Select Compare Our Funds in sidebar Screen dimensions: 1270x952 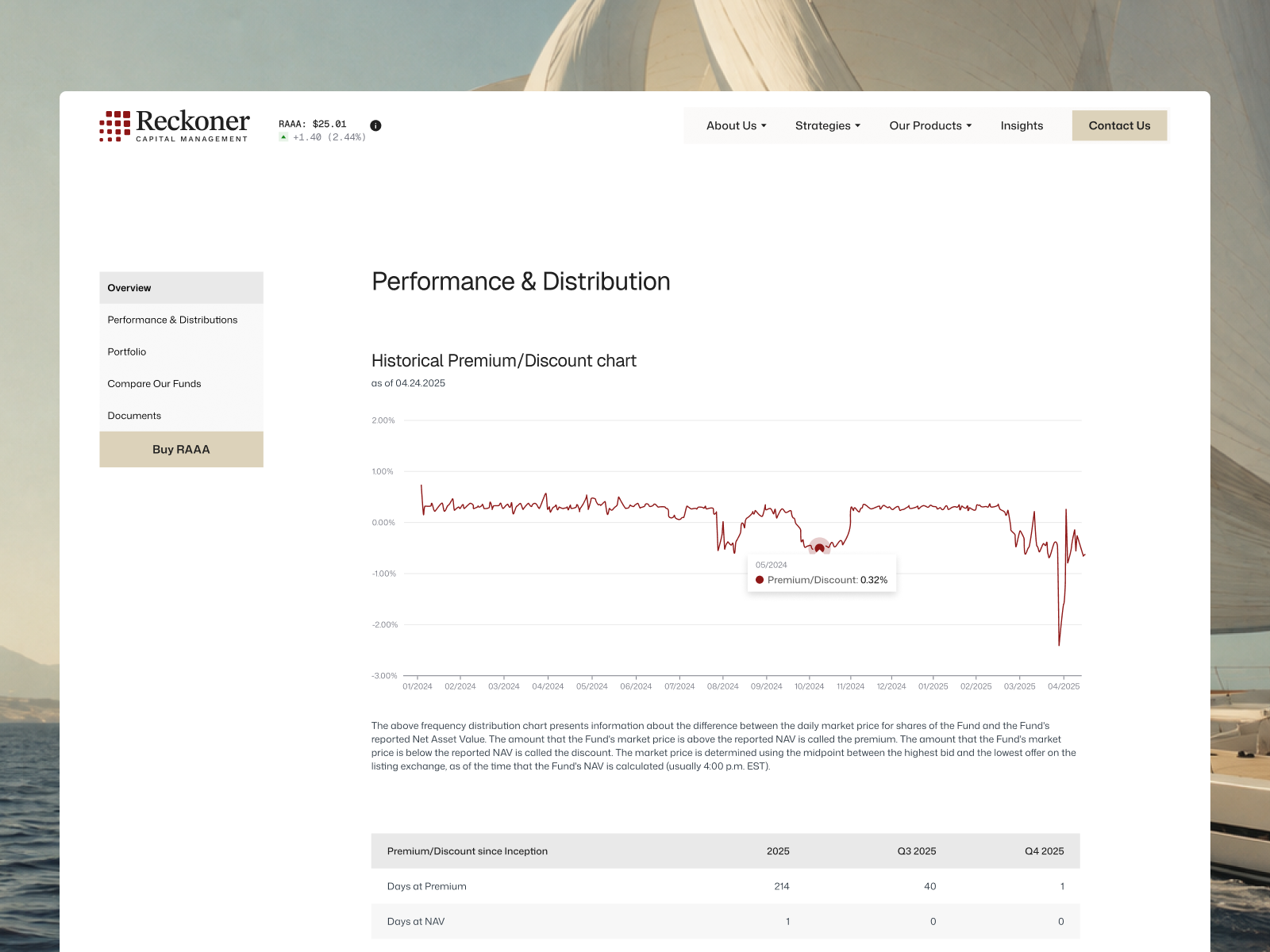coord(181,383)
